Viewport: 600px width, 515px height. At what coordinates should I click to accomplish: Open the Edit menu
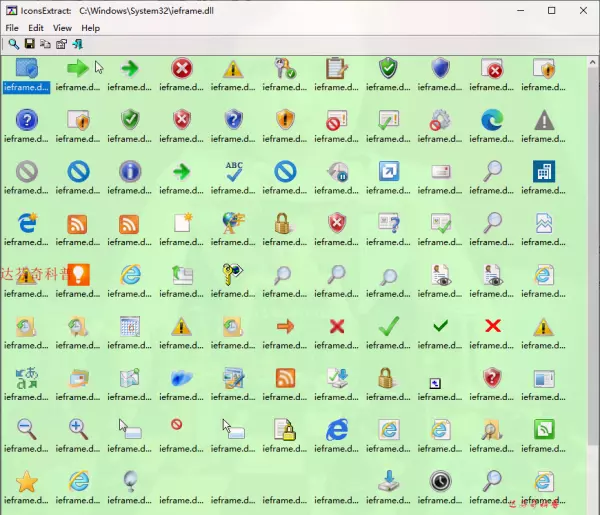[x=36, y=28]
